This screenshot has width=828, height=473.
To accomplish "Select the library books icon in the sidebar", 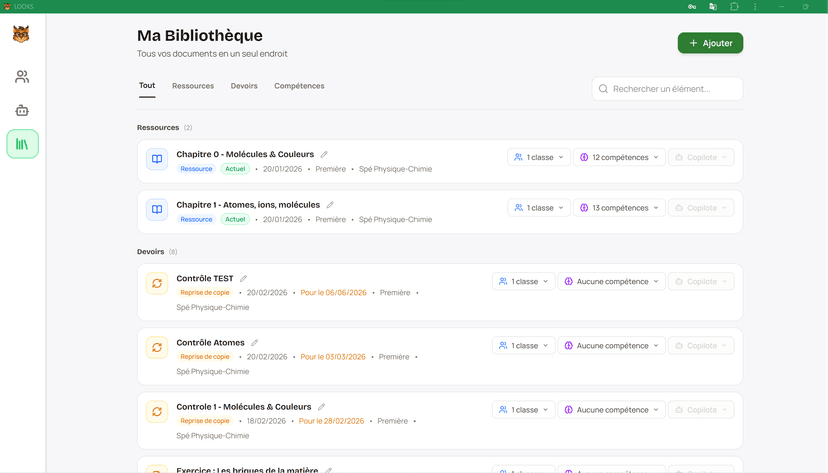I will tap(22, 144).
